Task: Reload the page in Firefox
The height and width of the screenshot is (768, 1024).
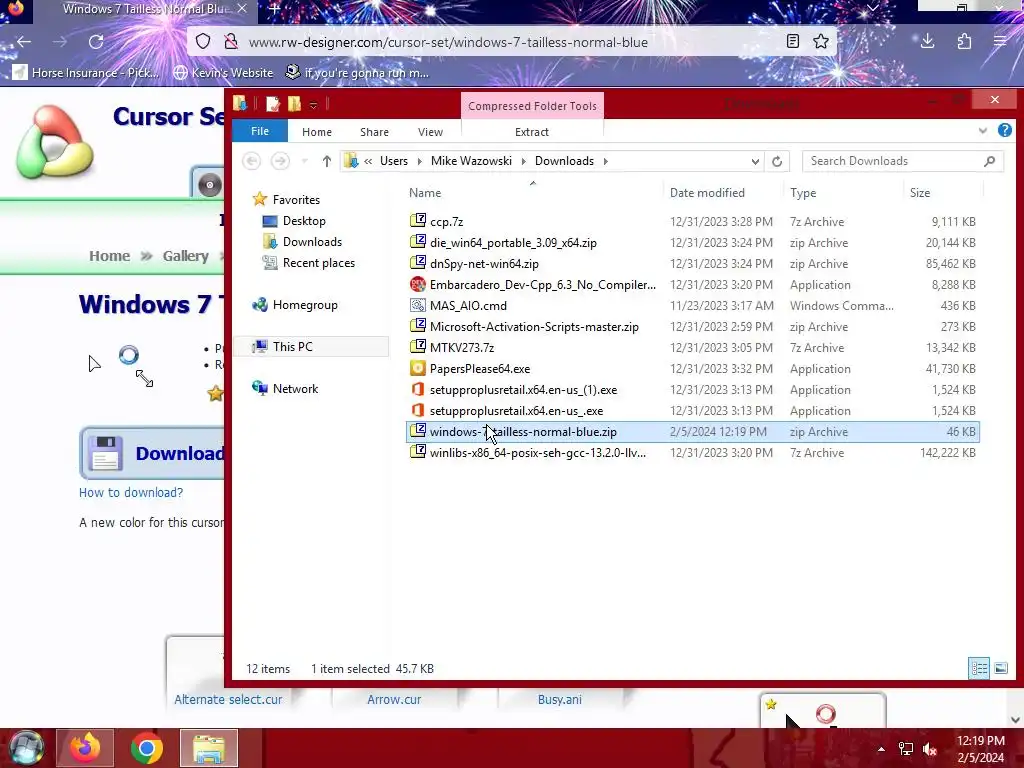Action: tap(96, 42)
